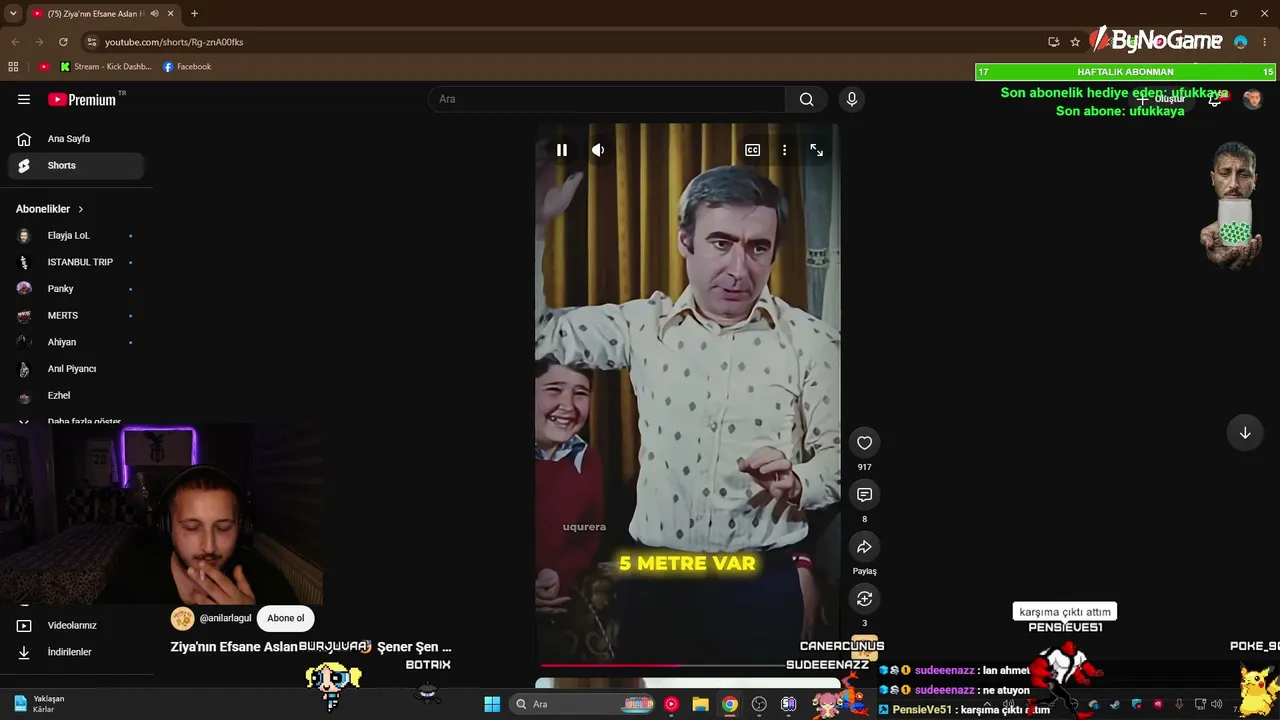Click the Windows taskbar search box

[582, 704]
